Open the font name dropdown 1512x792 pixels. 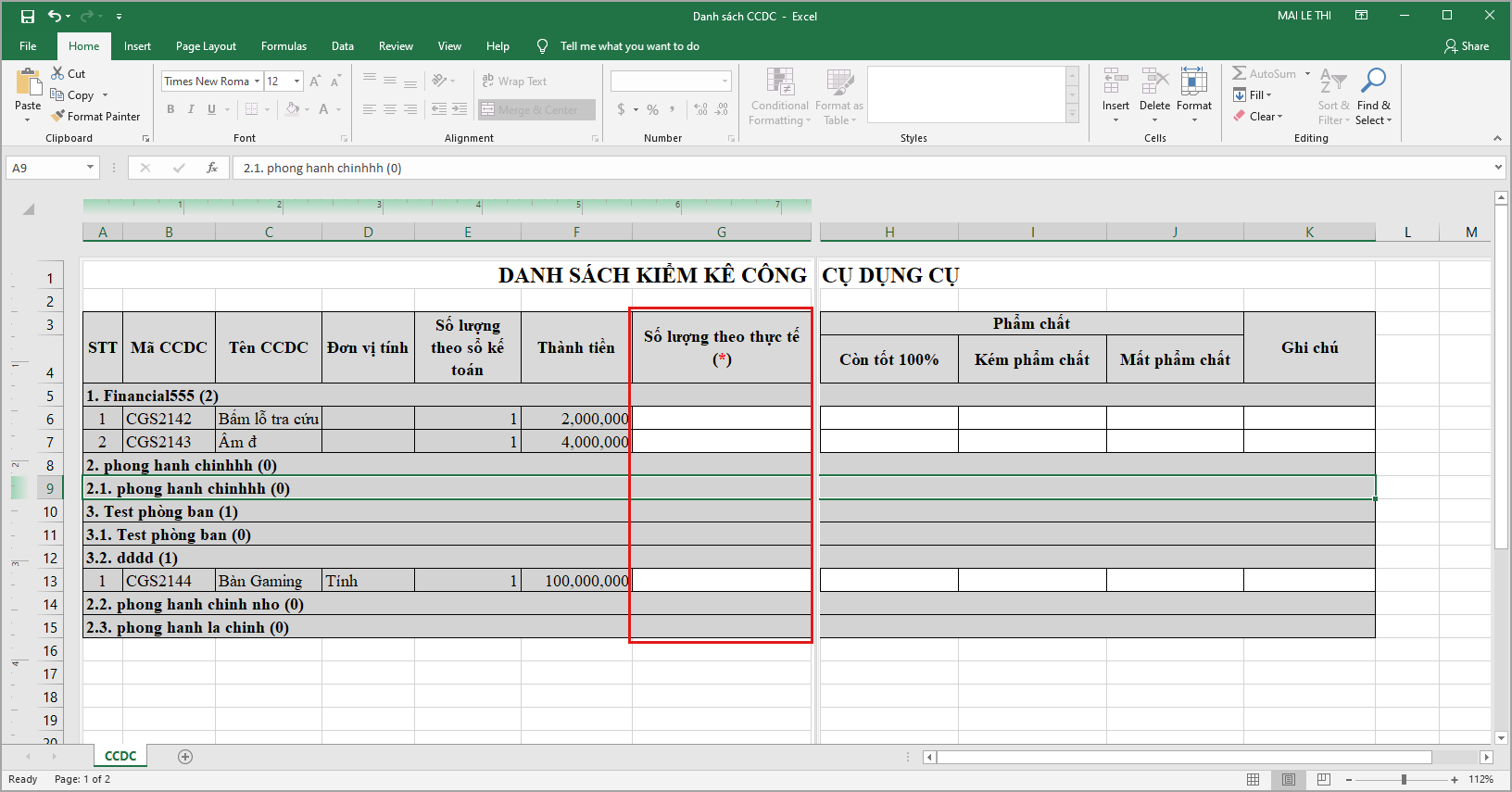(257, 82)
